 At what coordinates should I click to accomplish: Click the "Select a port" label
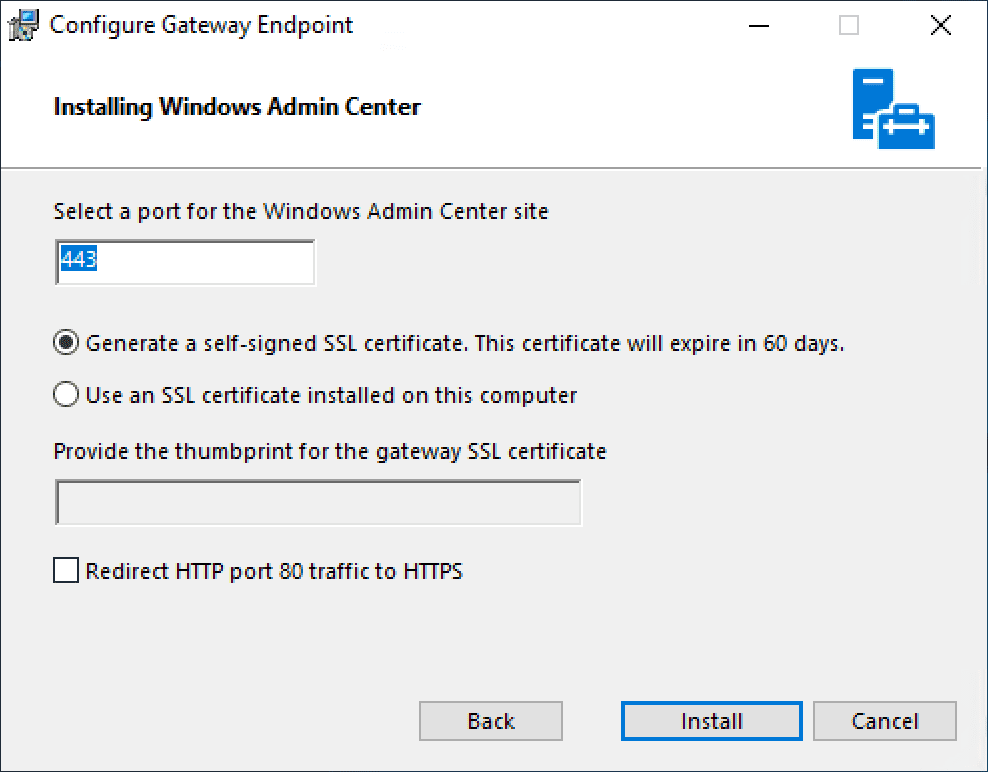pyautogui.click(x=301, y=211)
